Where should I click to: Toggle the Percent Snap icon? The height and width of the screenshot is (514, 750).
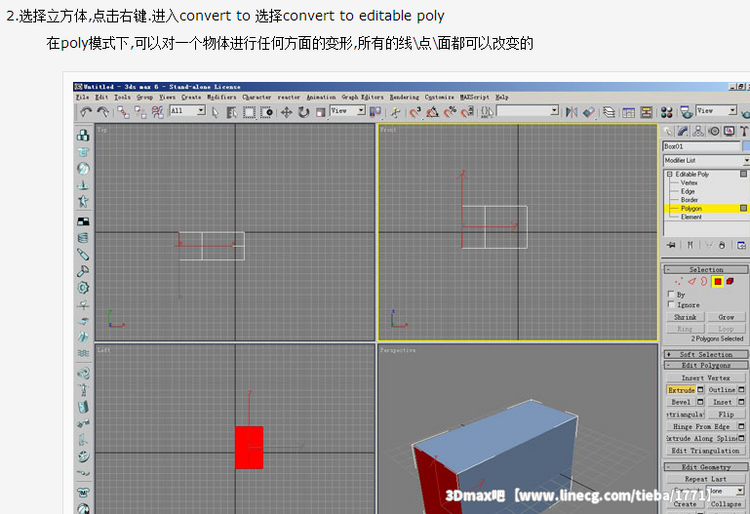pos(450,112)
